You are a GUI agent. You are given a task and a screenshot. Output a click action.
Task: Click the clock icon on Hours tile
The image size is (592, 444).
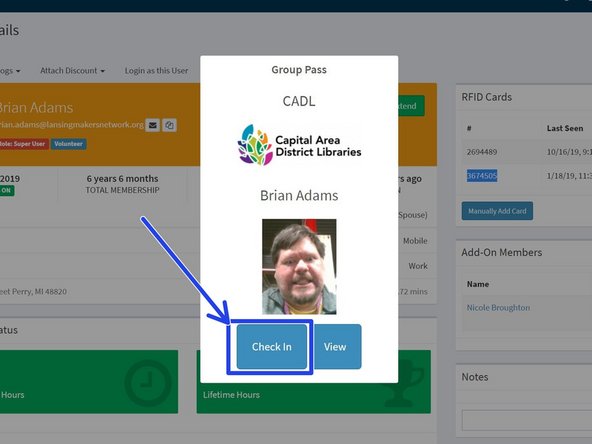click(148, 383)
